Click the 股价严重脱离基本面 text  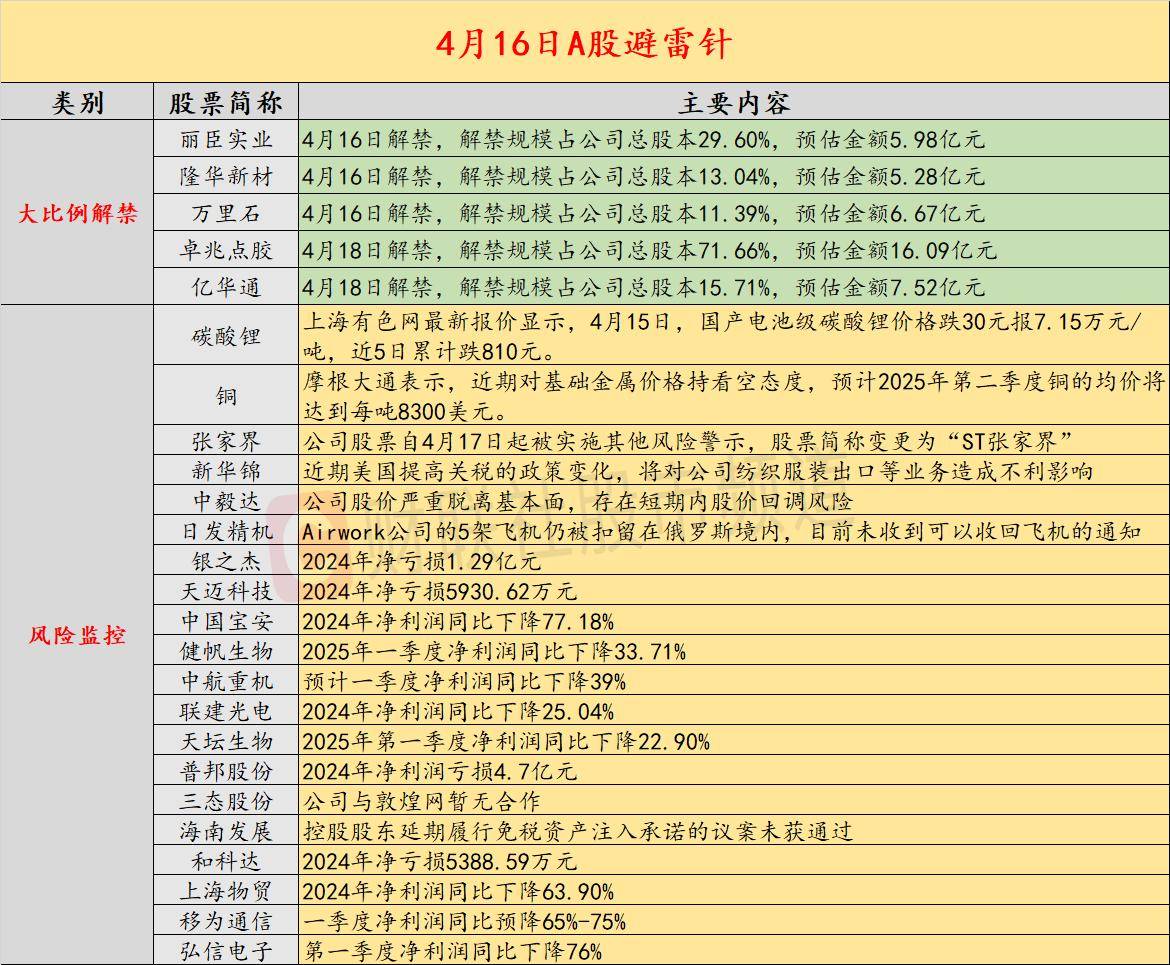(578, 501)
